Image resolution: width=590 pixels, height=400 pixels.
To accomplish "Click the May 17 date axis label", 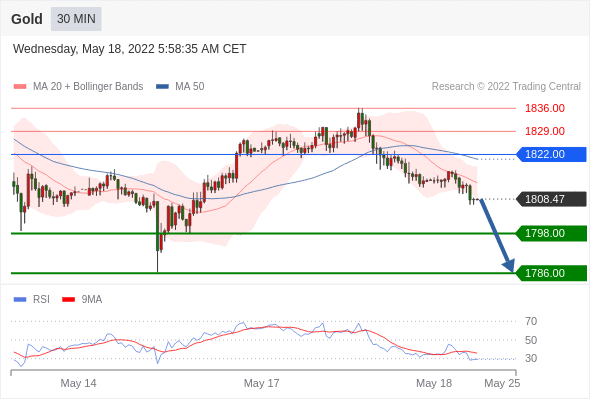I will (262, 383).
